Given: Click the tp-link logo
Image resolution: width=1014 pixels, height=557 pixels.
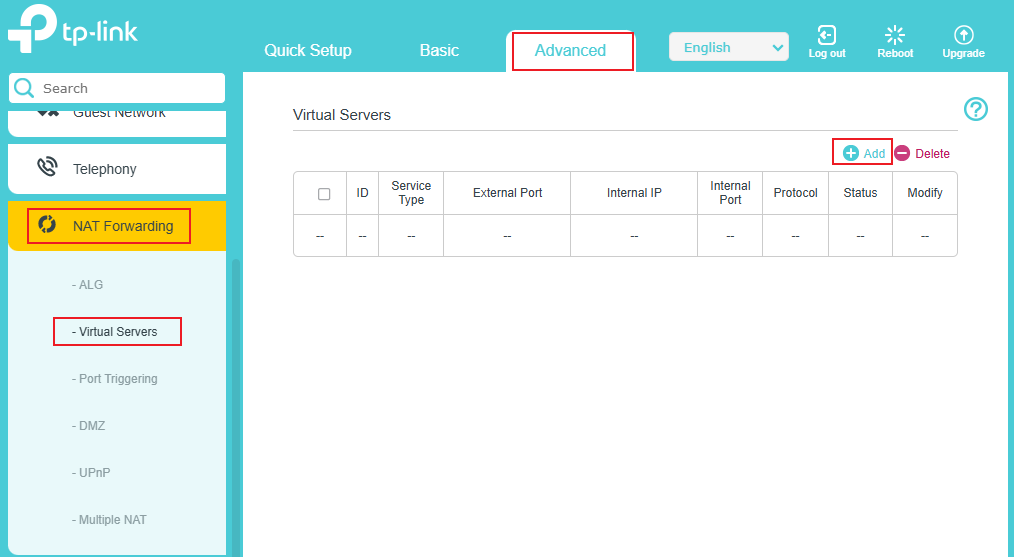Looking at the screenshot, I should pos(72,29).
